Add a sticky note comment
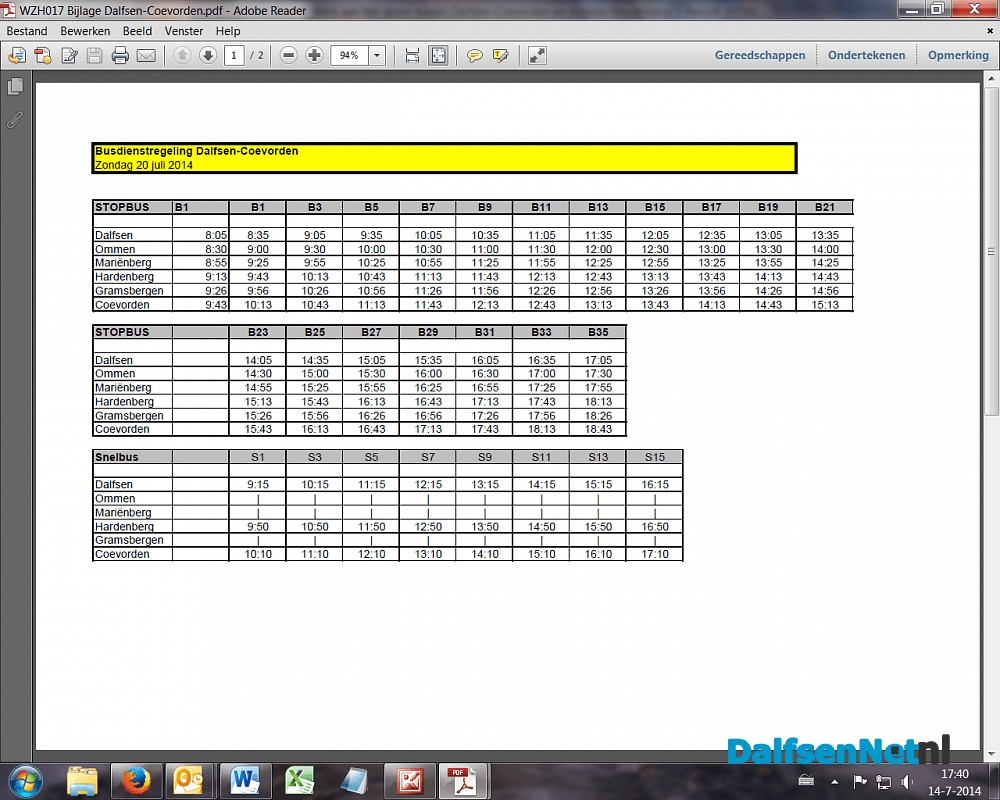This screenshot has height=800, width=1000. (474, 56)
